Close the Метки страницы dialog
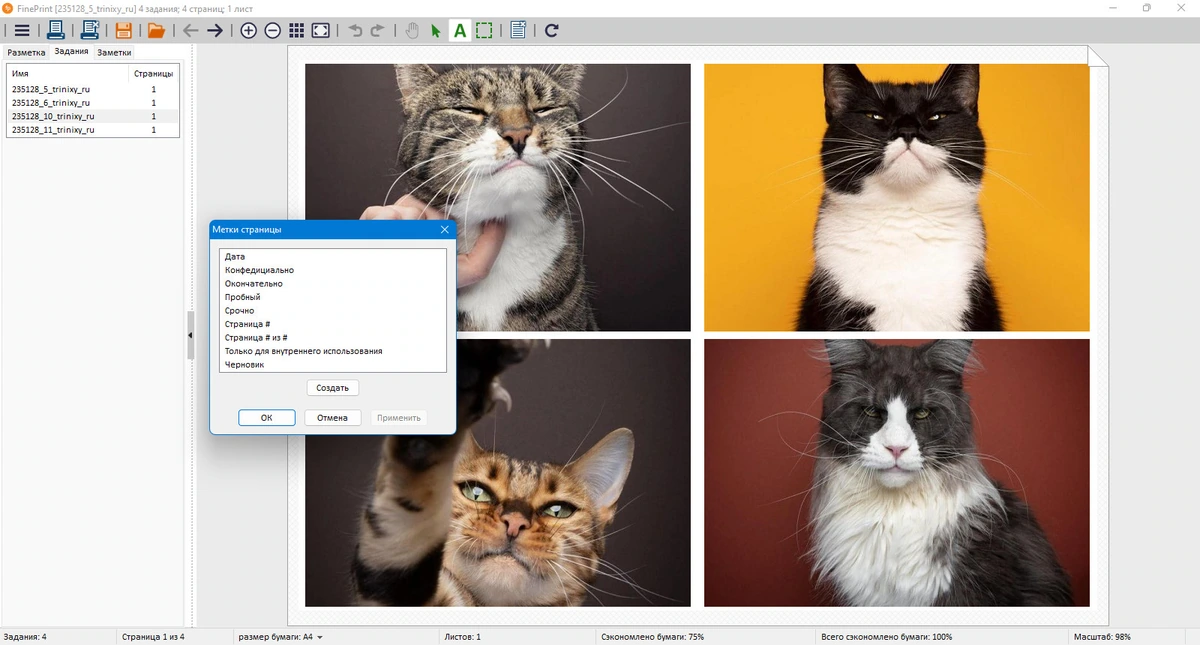Image resolution: width=1200 pixels, height=645 pixels. [x=444, y=230]
